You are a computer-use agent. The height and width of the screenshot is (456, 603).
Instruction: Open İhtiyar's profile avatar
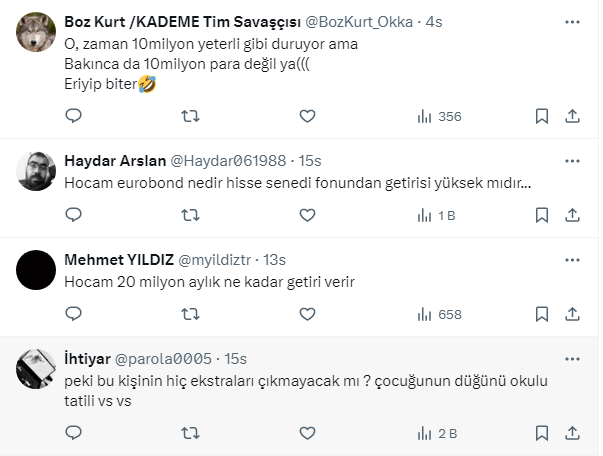[x=37, y=370]
